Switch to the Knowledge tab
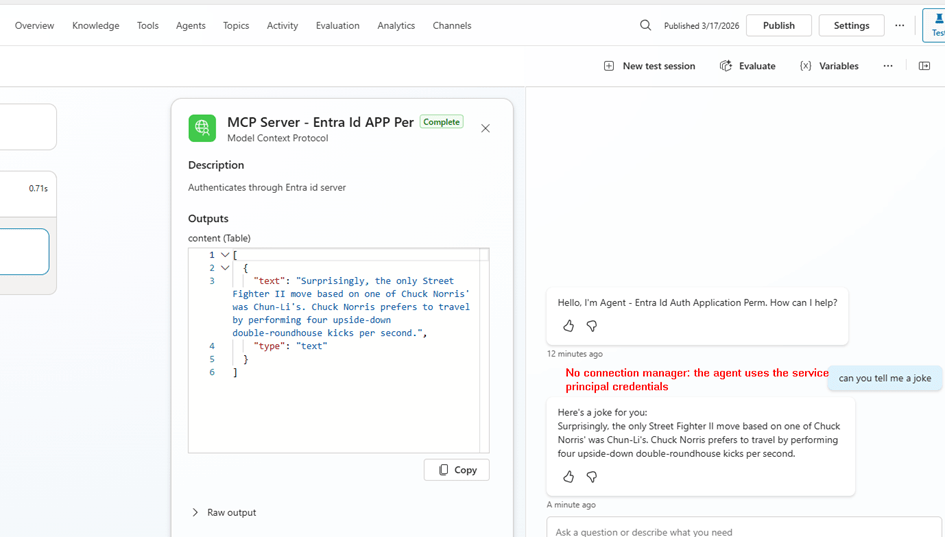The height and width of the screenshot is (537, 945). [95, 25]
